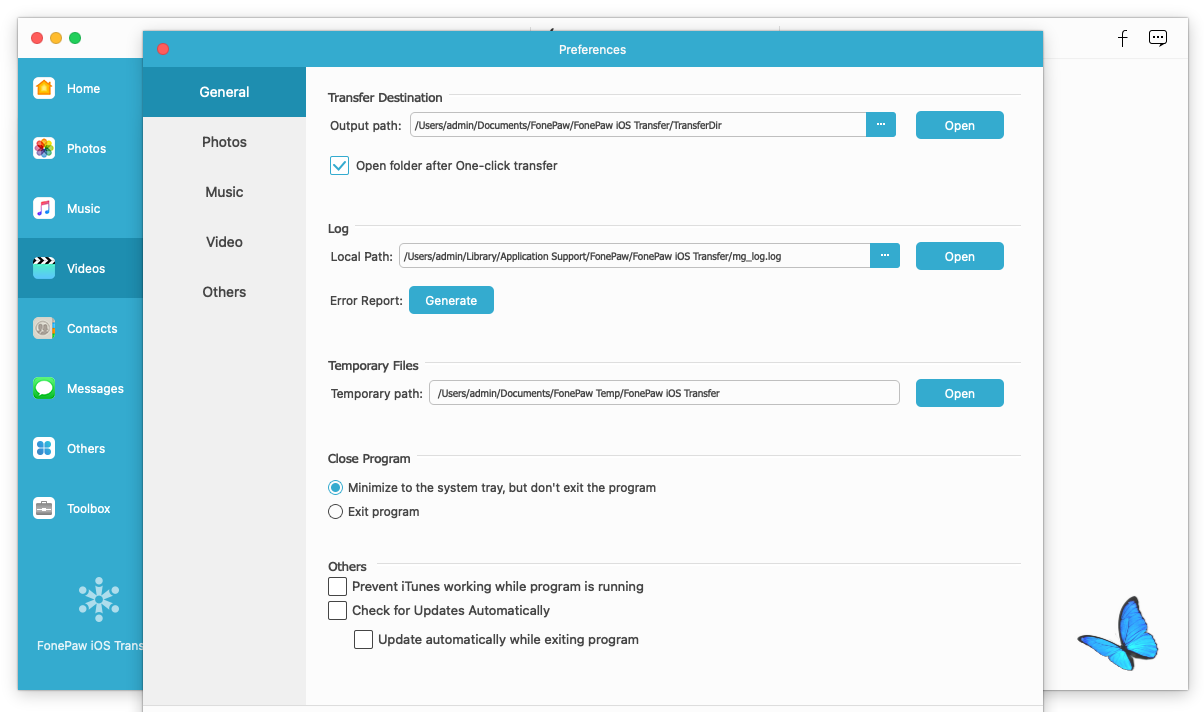The width and height of the screenshot is (1204, 712).
Task: Click the Home icon in sidebar
Action: [x=44, y=88]
